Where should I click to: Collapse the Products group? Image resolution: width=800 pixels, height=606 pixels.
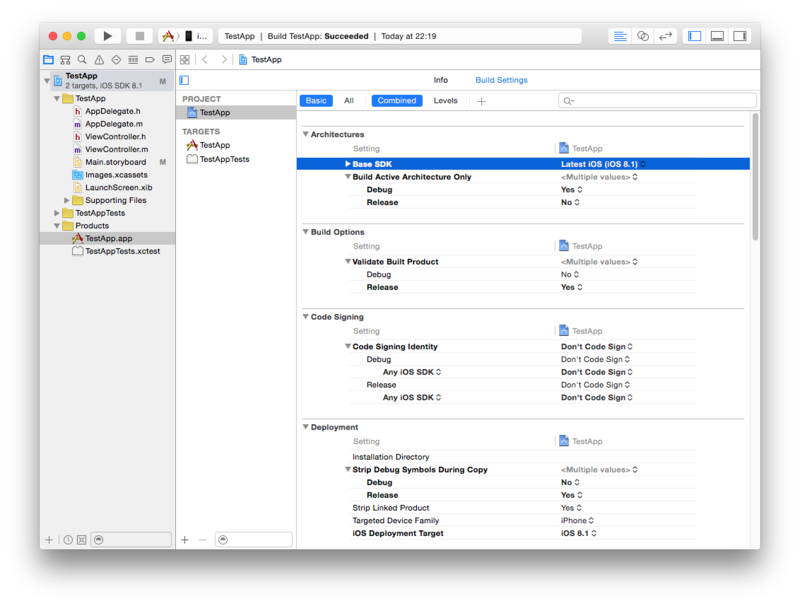pyautogui.click(x=57, y=226)
